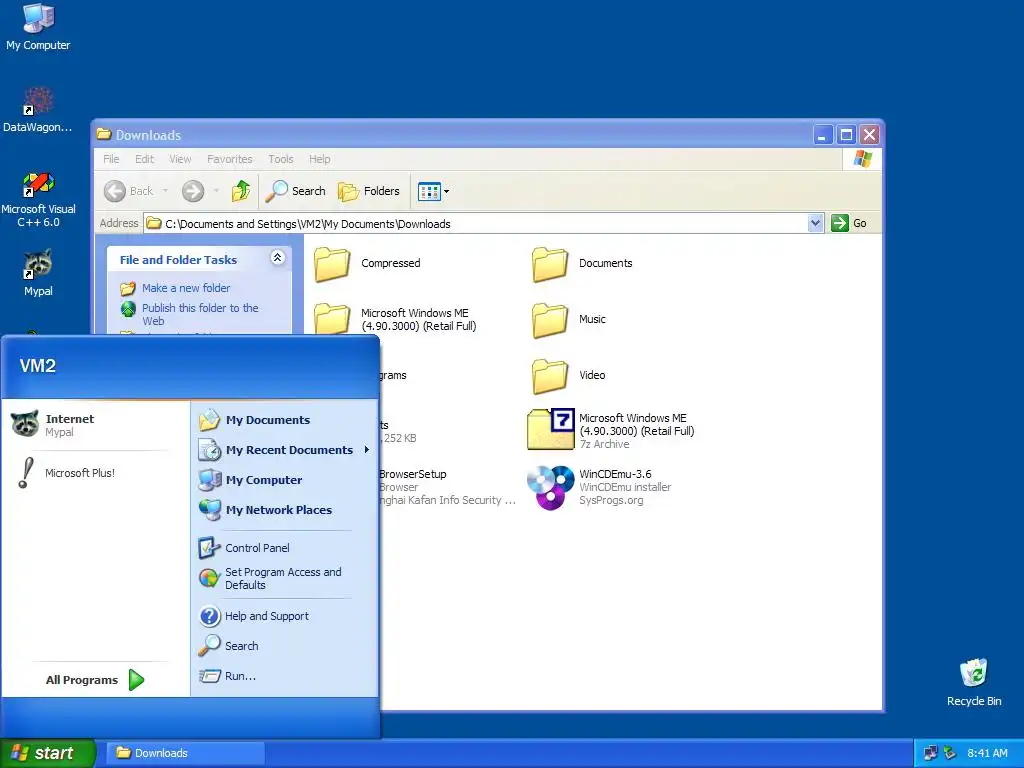Click Publish this folder to the Web
The image size is (1024, 768).
pos(200,314)
